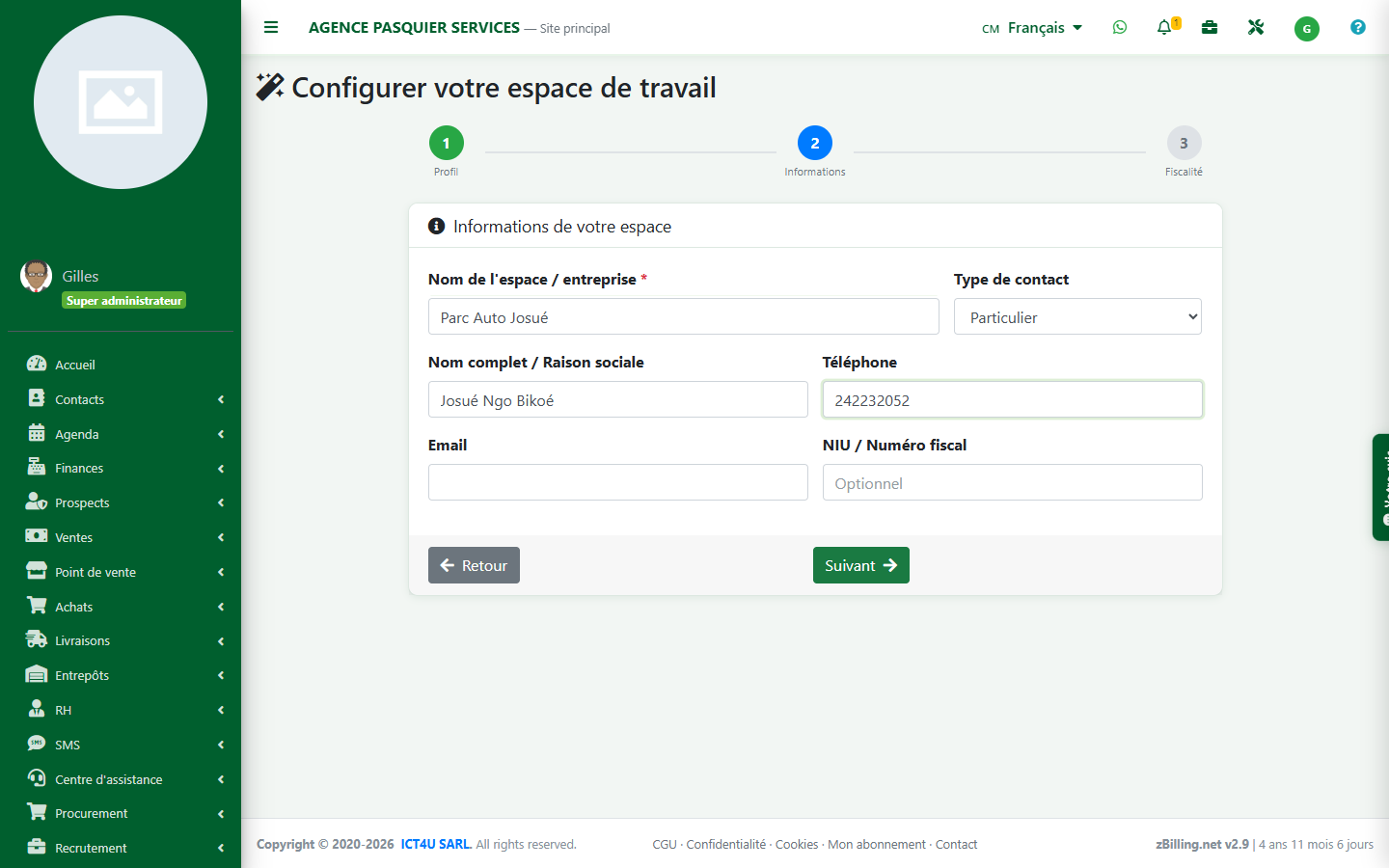Click the Email input field
This screenshot has height=868, width=1389.
pos(618,482)
